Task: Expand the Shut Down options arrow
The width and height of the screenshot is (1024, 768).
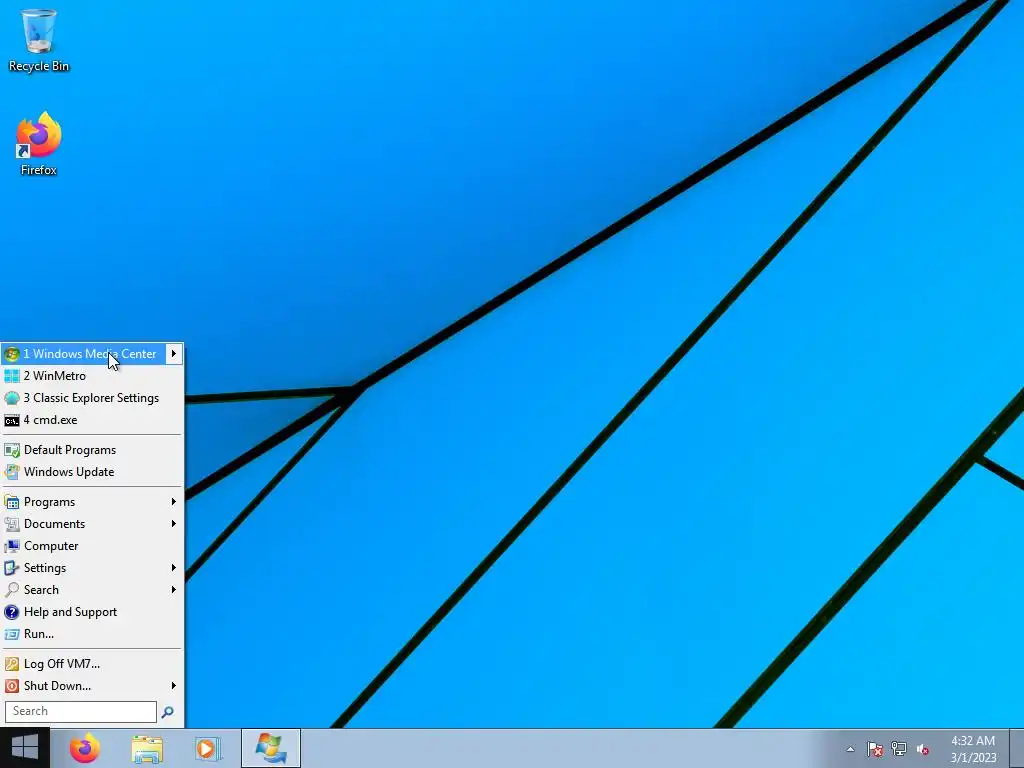Action: click(174, 686)
